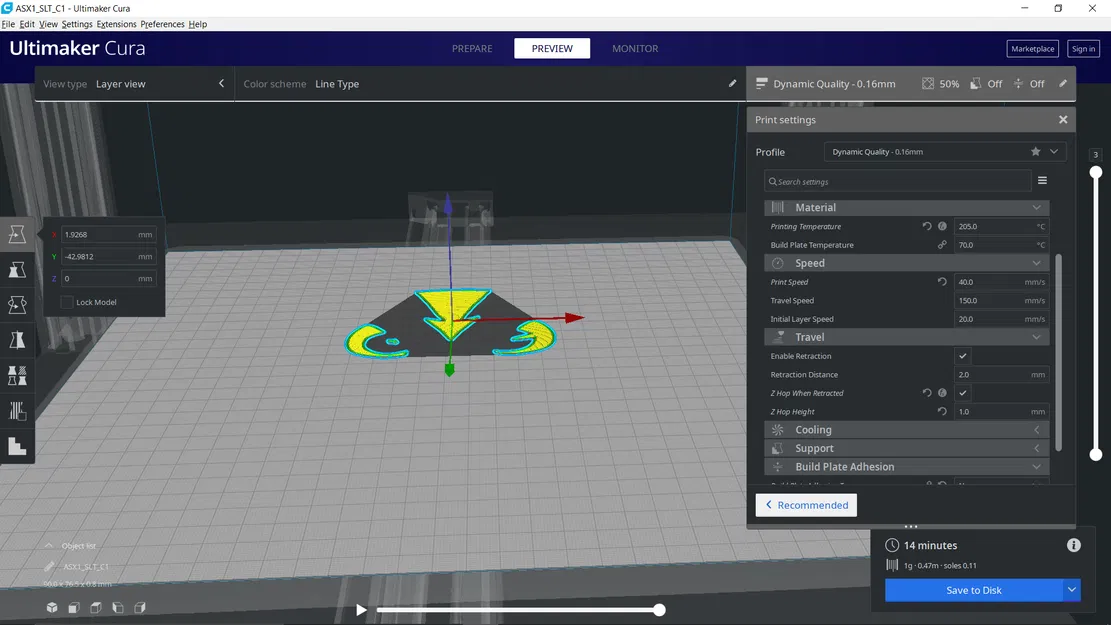Switch to 3D perspective camera view

[52, 607]
